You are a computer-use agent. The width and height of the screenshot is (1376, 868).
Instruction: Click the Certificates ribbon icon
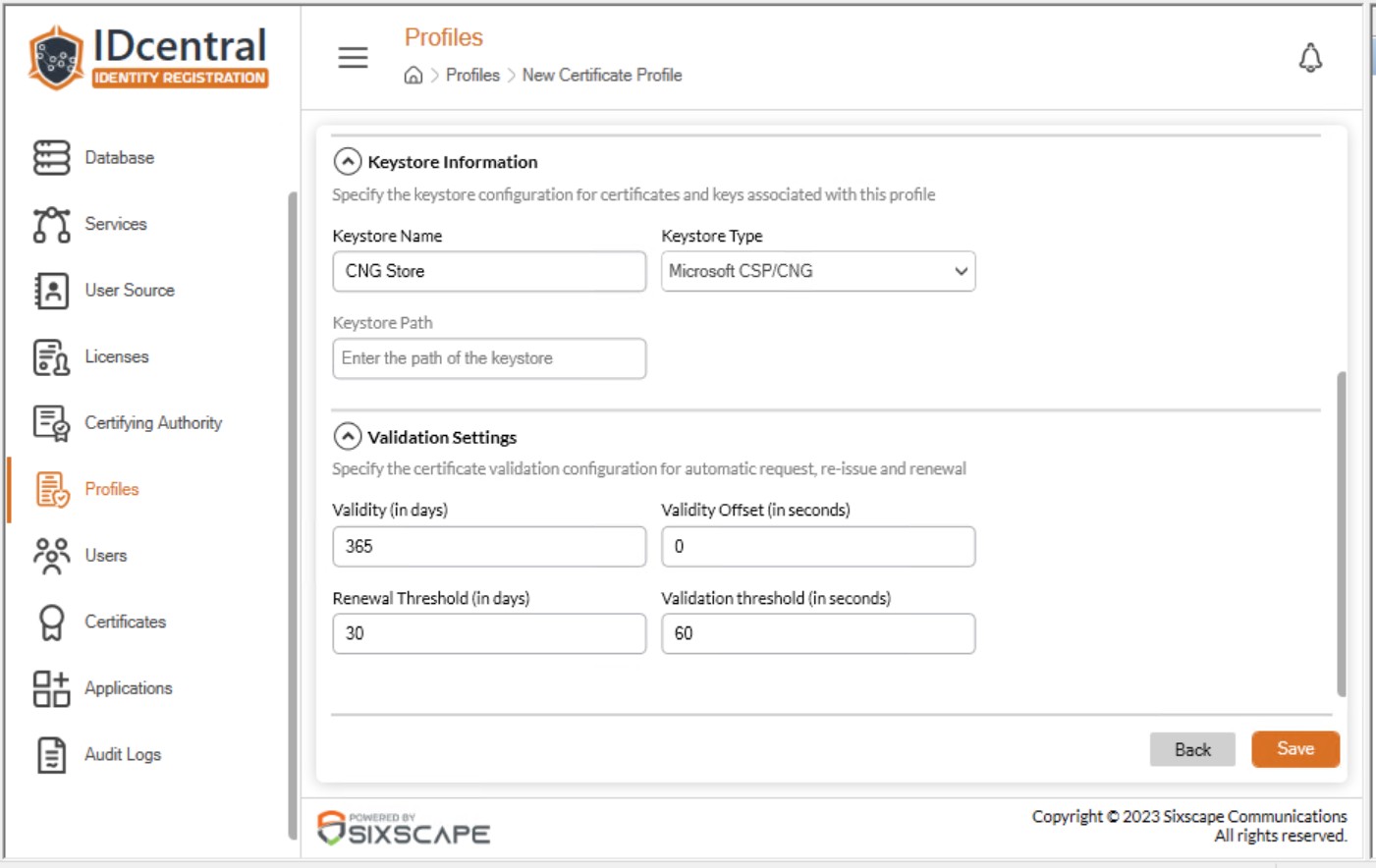[x=51, y=623]
